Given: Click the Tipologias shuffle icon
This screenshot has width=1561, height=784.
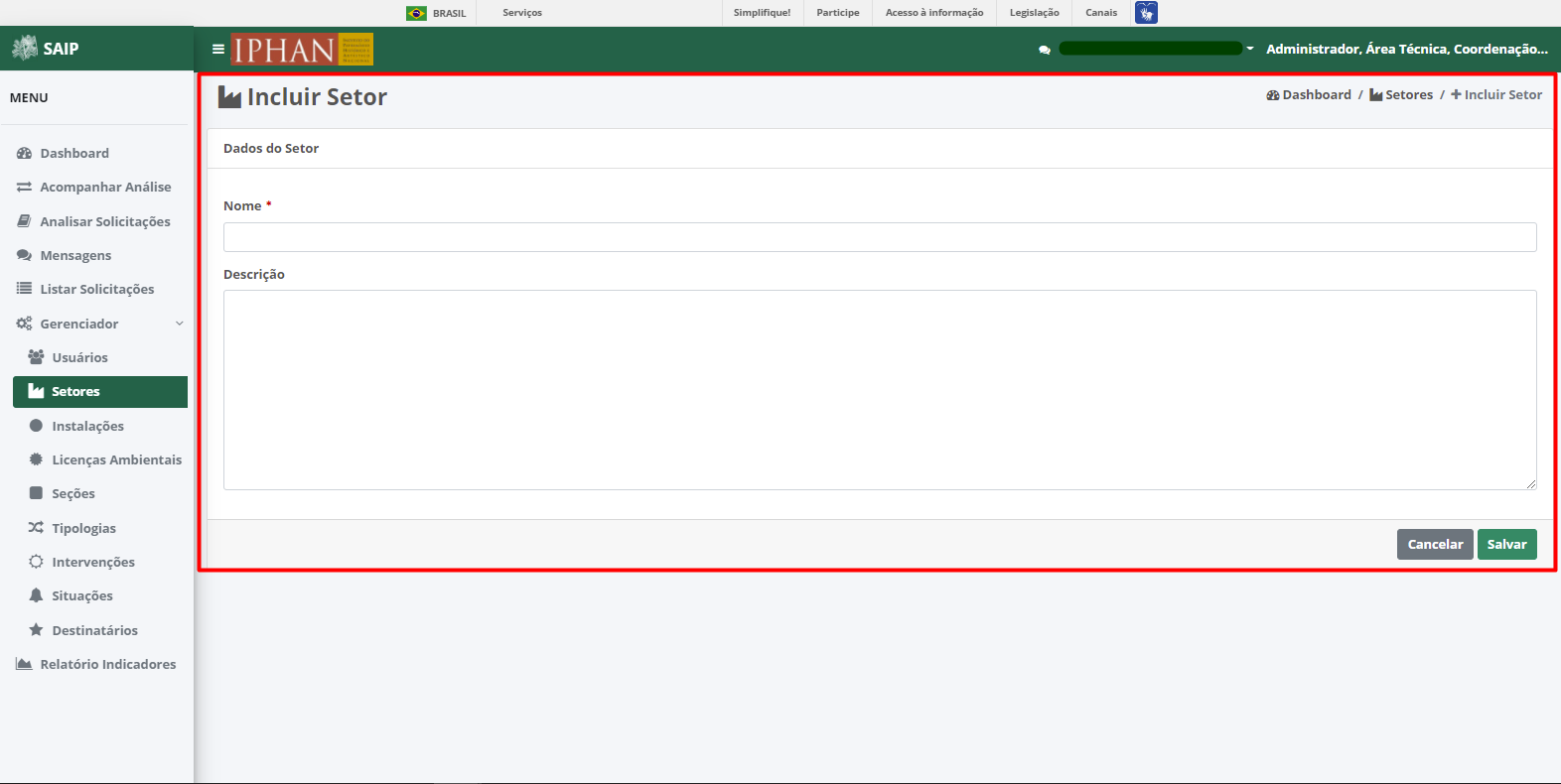Looking at the screenshot, I should (x=36, y=528).
